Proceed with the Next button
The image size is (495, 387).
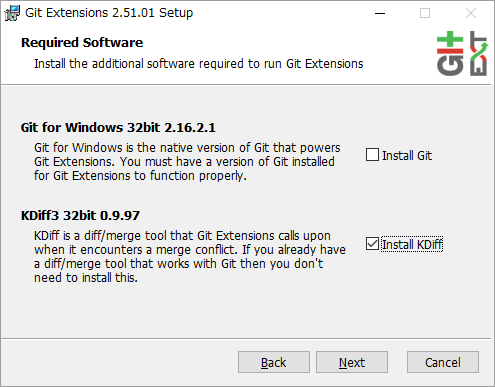(x=352, y=362)
